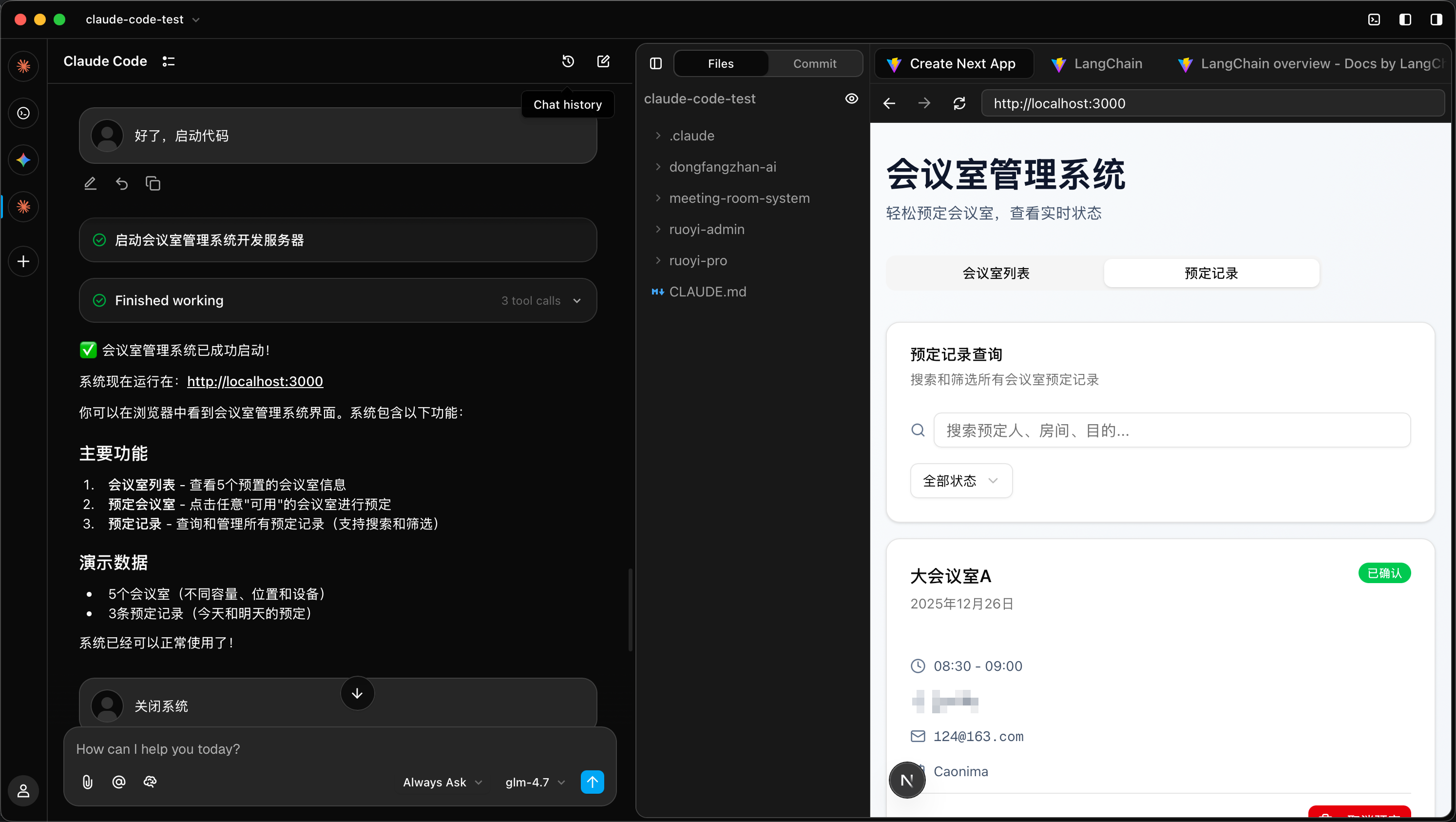Send the message with blue arrow button
The width and height of the screenshot is (1456, 822).
tap(592, 782)
